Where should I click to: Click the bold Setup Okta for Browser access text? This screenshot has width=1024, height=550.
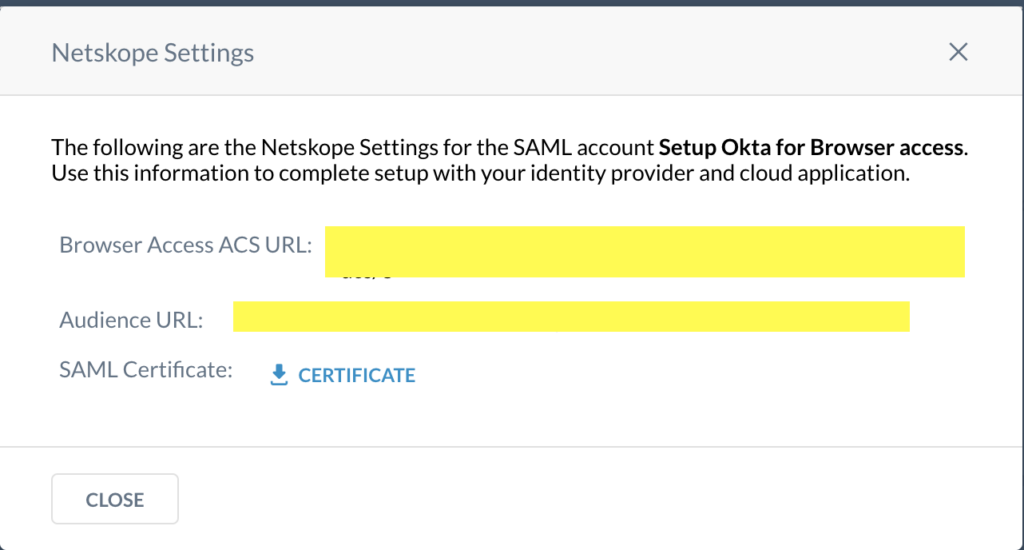(810, 148)
